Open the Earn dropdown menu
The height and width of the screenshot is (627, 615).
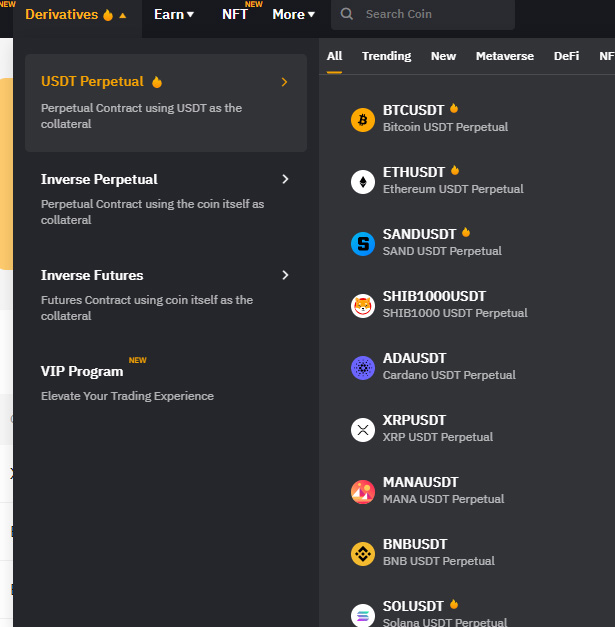coord(174,15)
